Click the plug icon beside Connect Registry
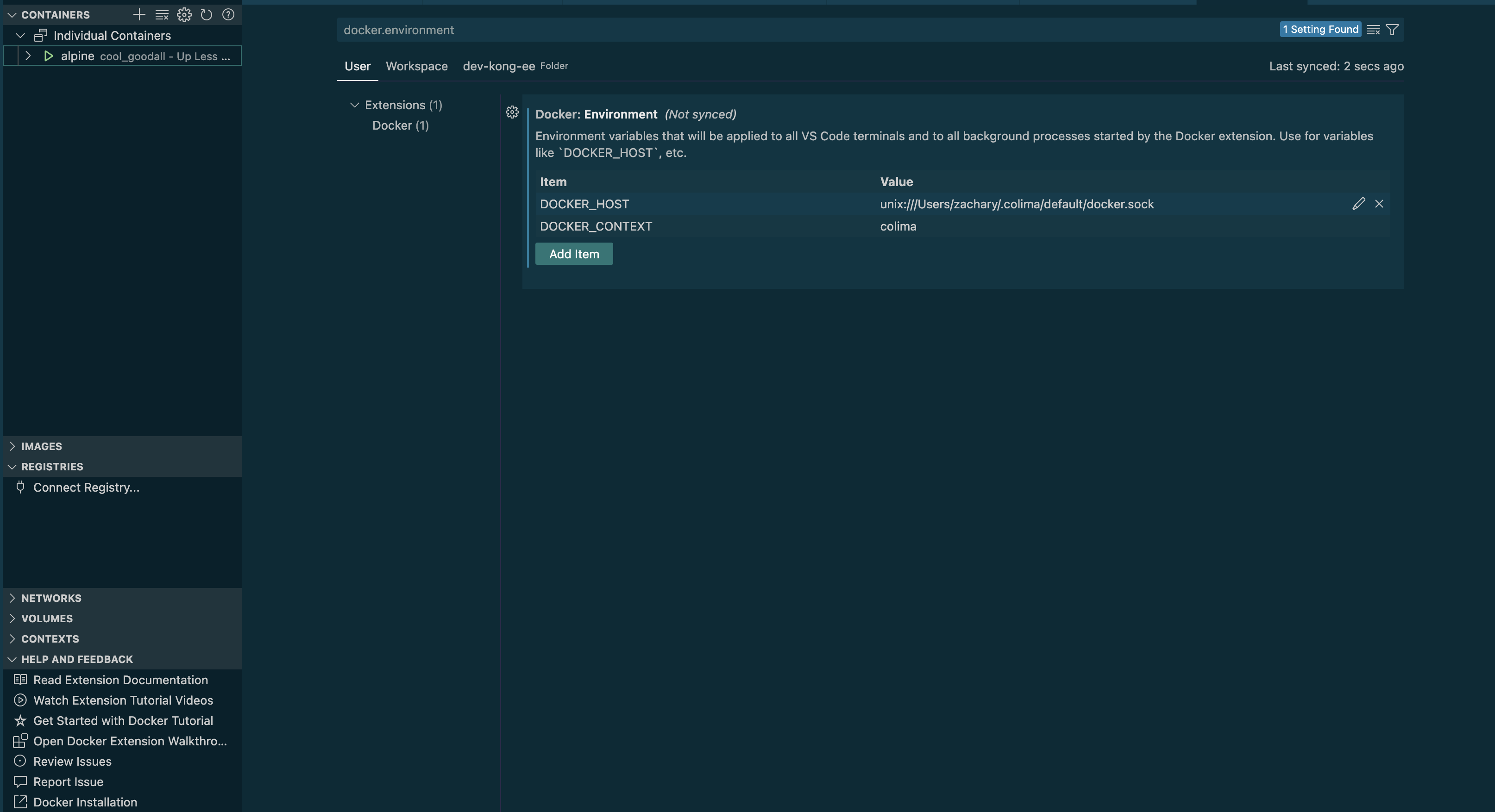This screenshot has width=1495, height=812. tap(20, 487)
